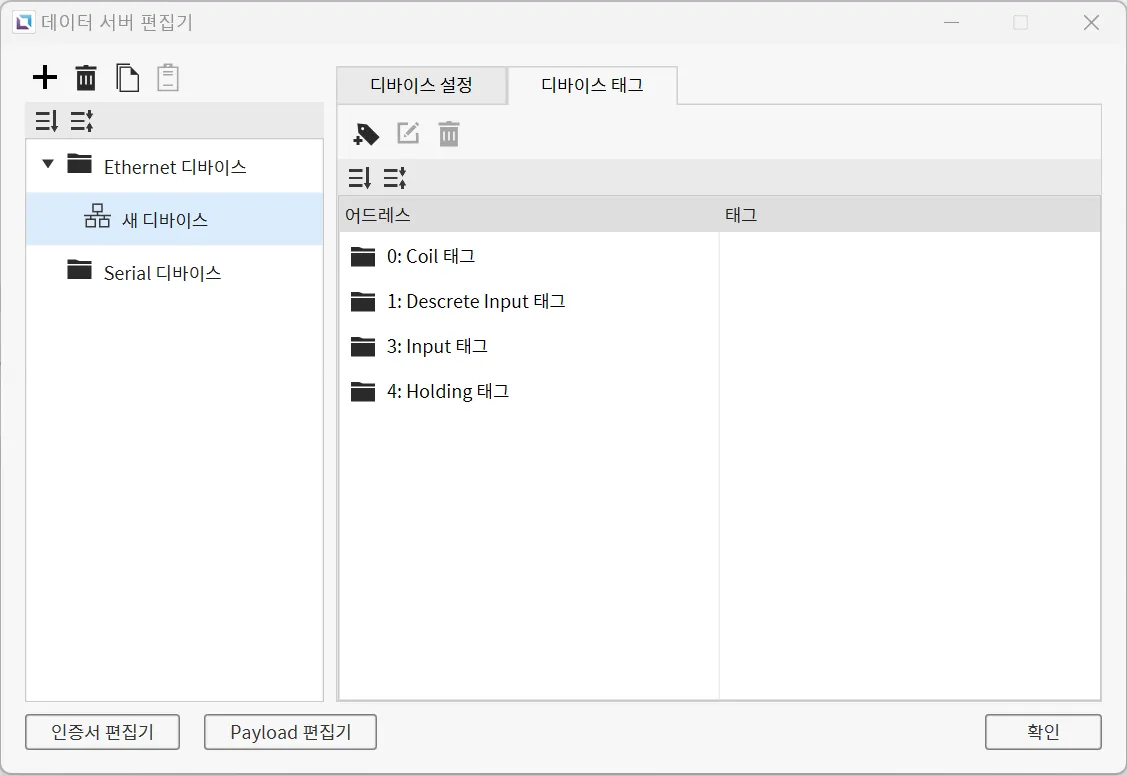The width and height of the screenshot is (1127, 776).
Task: Open the 디바이스 태그 tab
Action: (592, 86)
